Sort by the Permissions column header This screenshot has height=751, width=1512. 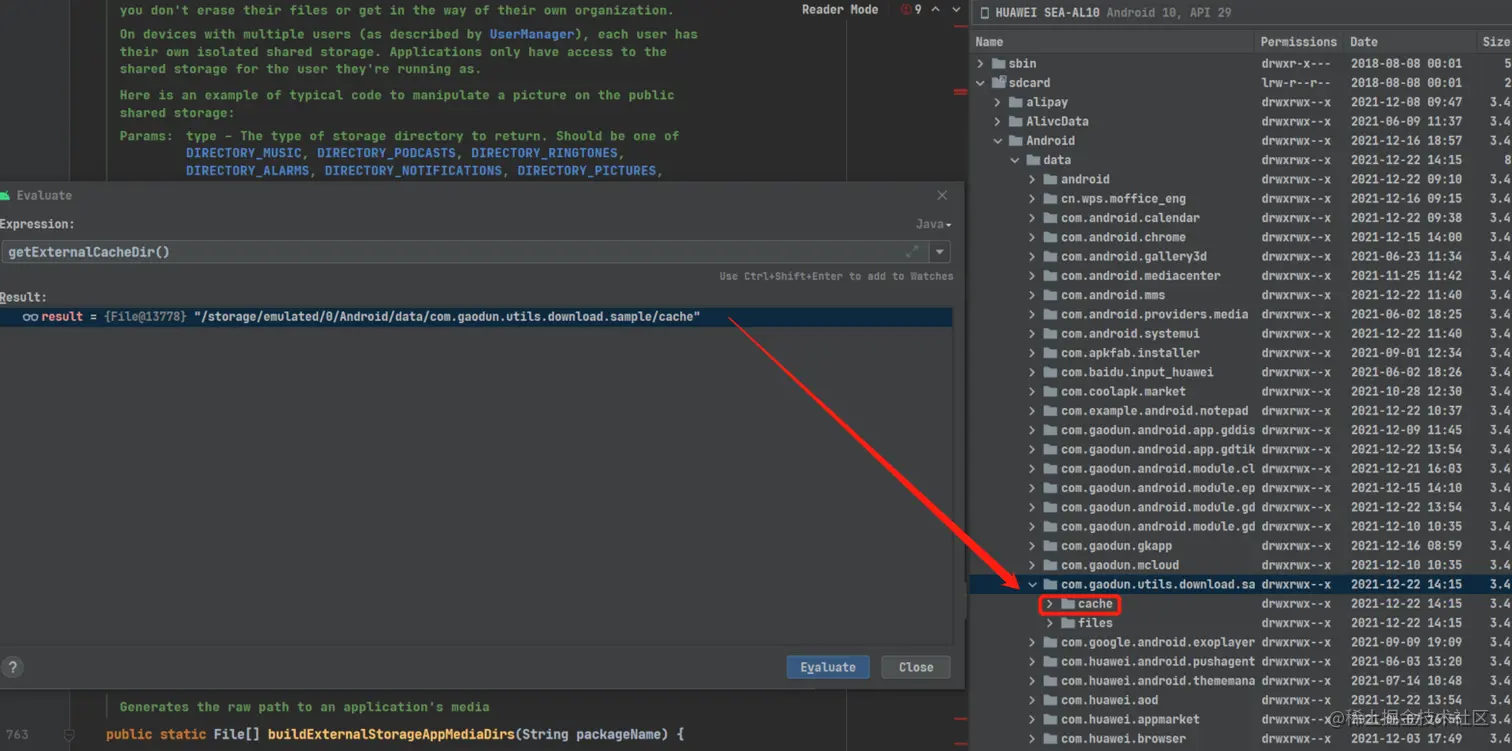pos(1299,42)
